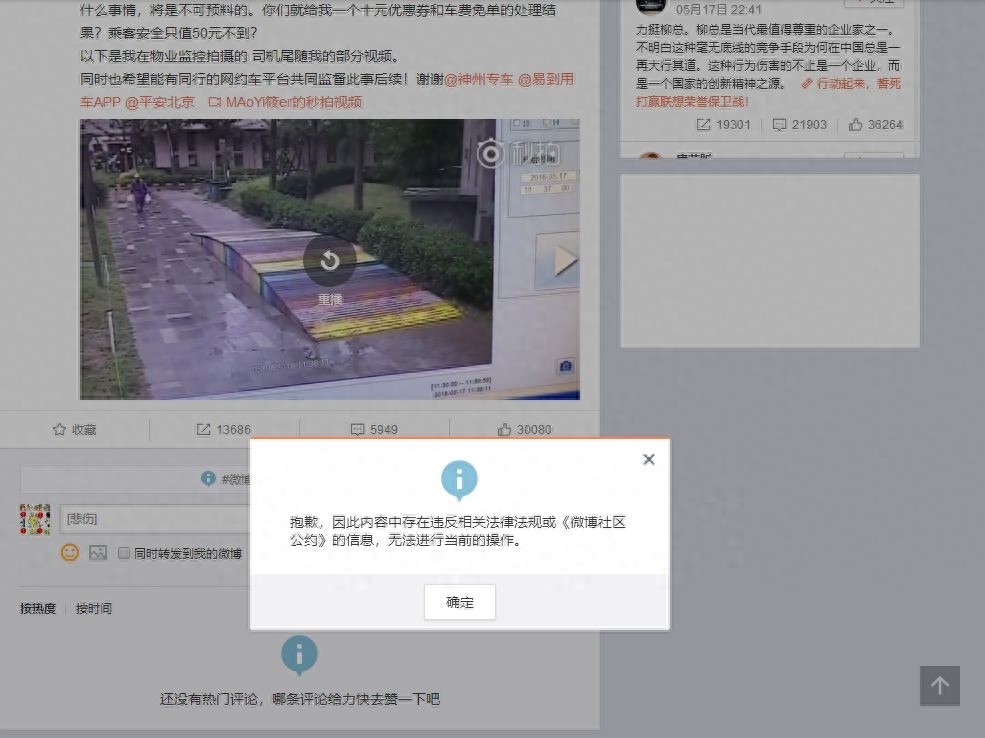Back to top arrow button
The height and width of the screenshot is (738, 985).
940,685
